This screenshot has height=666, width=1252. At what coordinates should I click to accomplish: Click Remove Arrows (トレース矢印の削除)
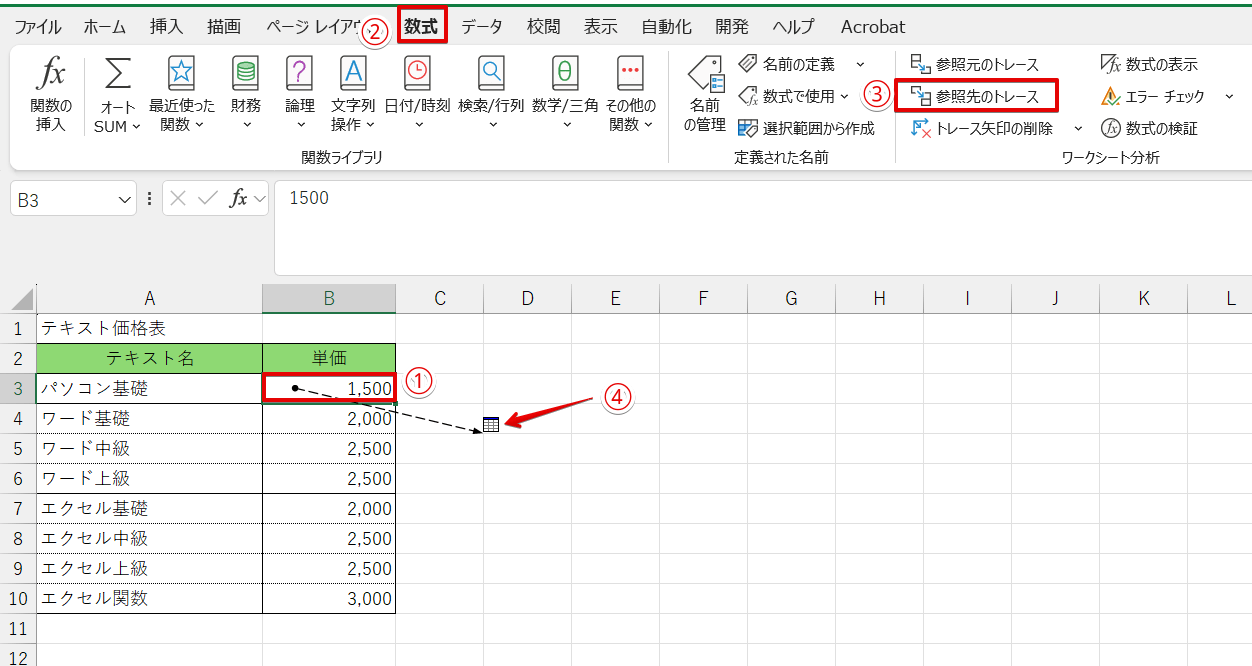pos(982,128)
